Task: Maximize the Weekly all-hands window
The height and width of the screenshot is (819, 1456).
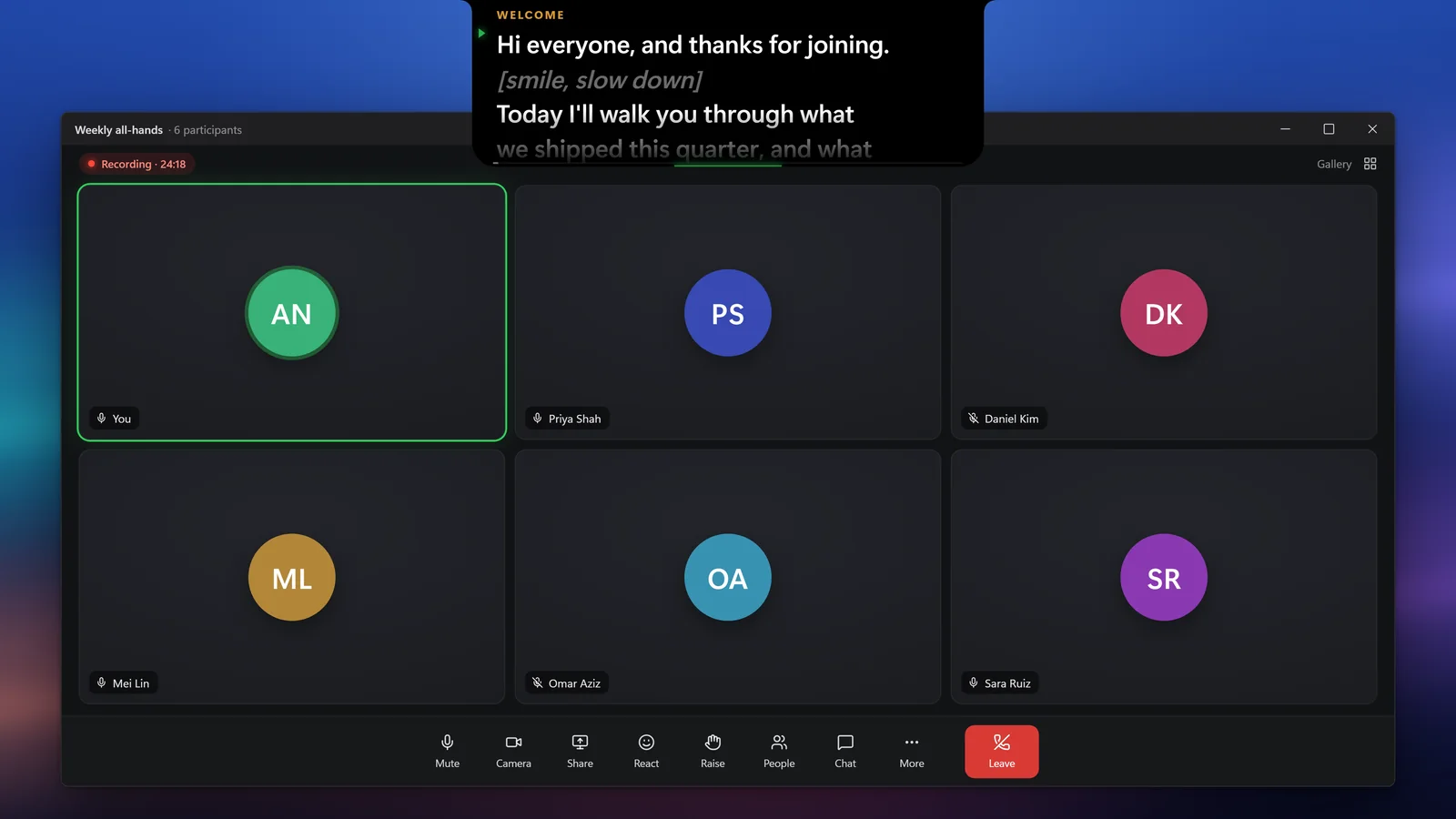Action: click(x=1329, y=129)
